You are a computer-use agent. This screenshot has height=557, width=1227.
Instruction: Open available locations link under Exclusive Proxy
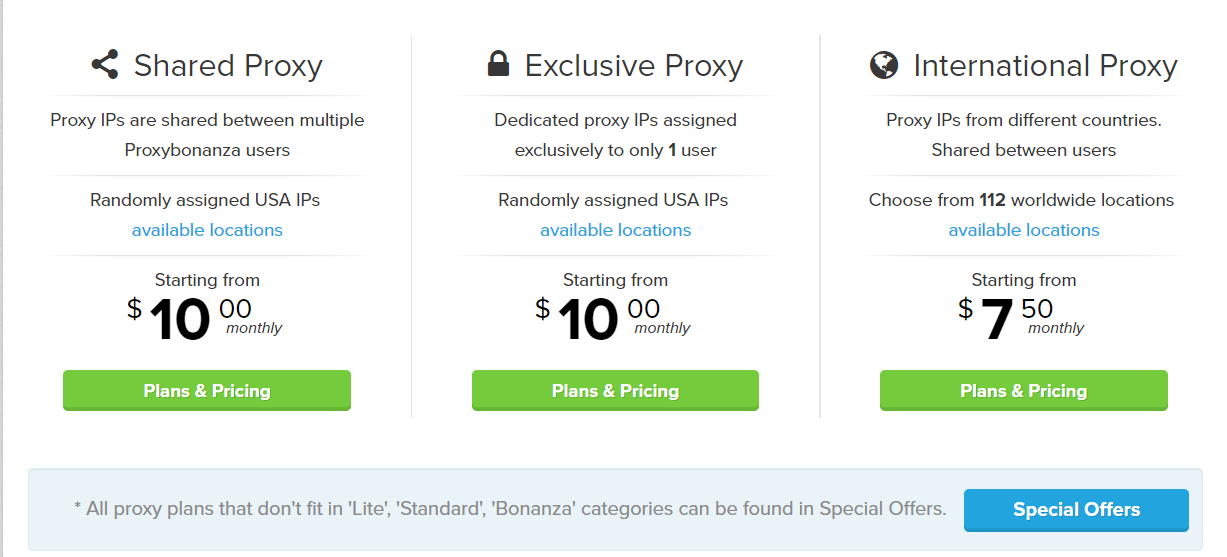tap(615, 230)
